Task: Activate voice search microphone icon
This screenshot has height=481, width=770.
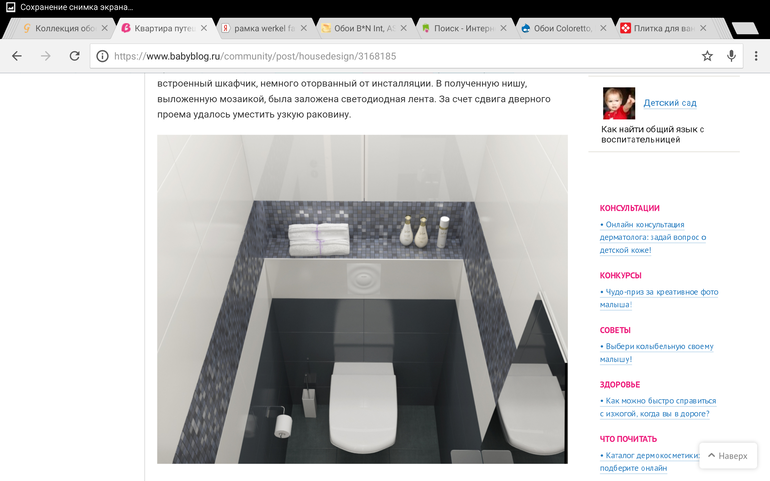Action: click(x=732, y=56)
